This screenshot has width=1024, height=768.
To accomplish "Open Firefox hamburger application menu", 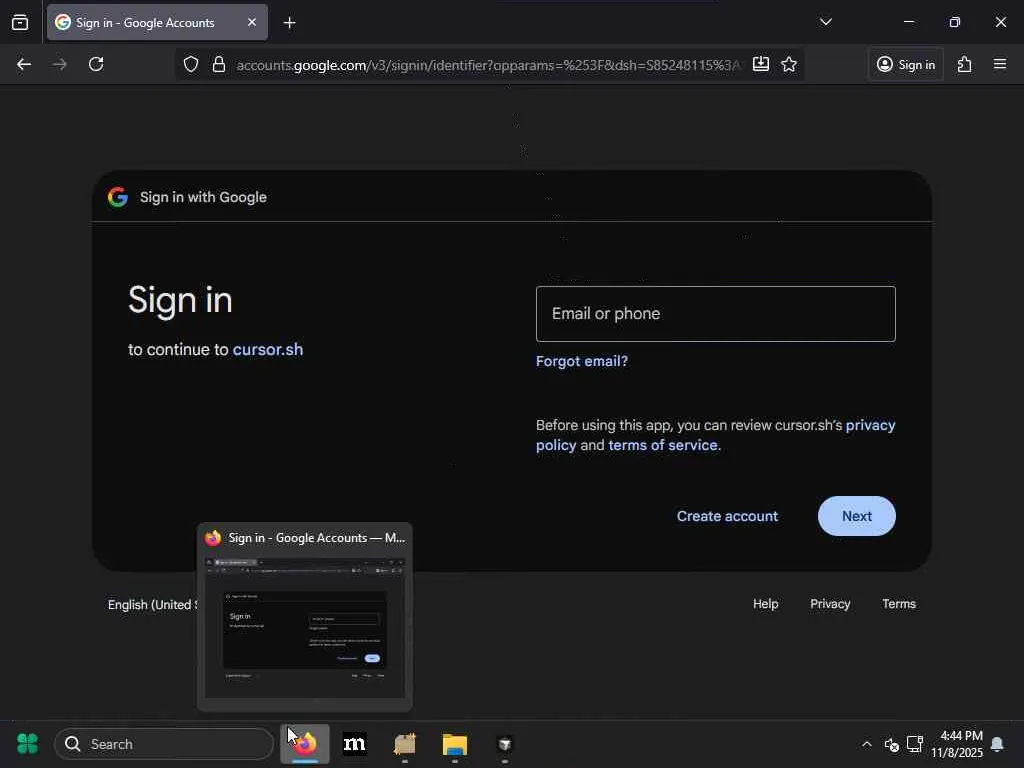I will (x=1000, y=64).
